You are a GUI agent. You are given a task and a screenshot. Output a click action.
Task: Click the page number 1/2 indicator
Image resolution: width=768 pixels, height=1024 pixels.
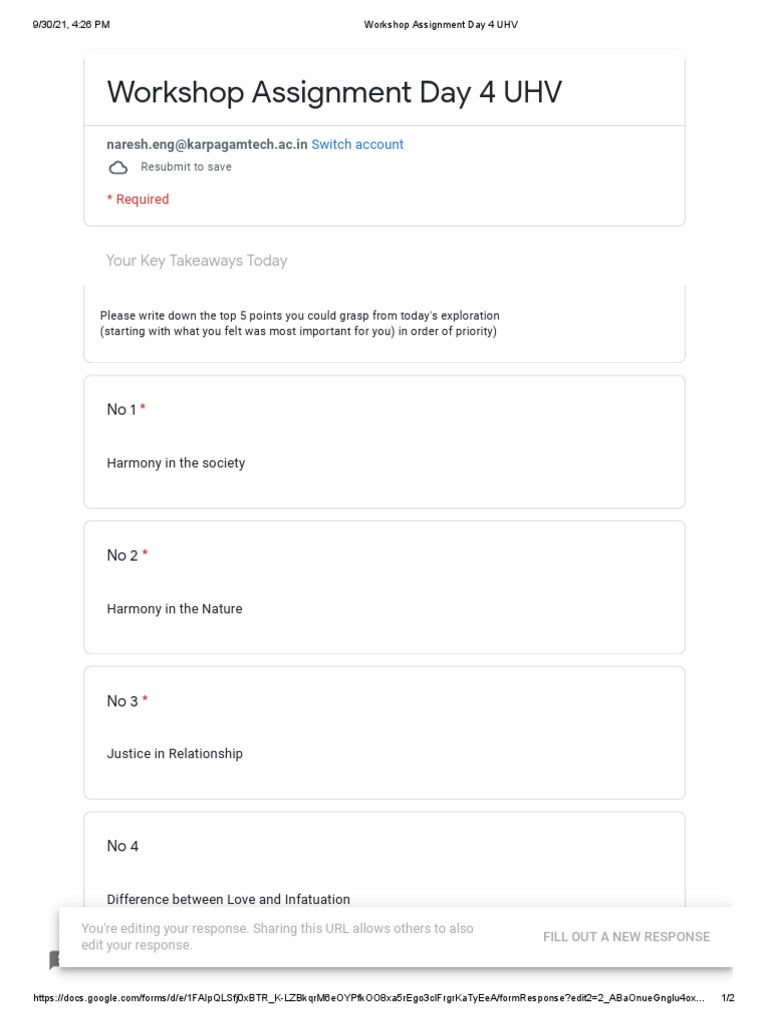(x=728, y=999)
